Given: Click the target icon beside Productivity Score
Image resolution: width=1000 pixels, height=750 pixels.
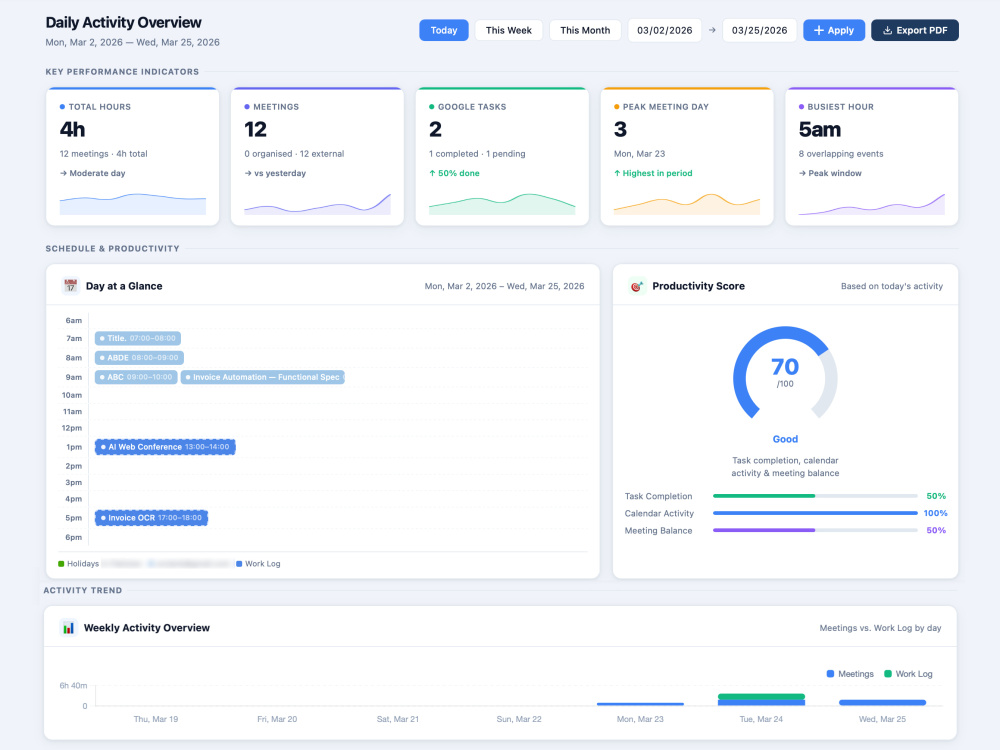Looking at the screenshot, I should click(x=636, y=286).
